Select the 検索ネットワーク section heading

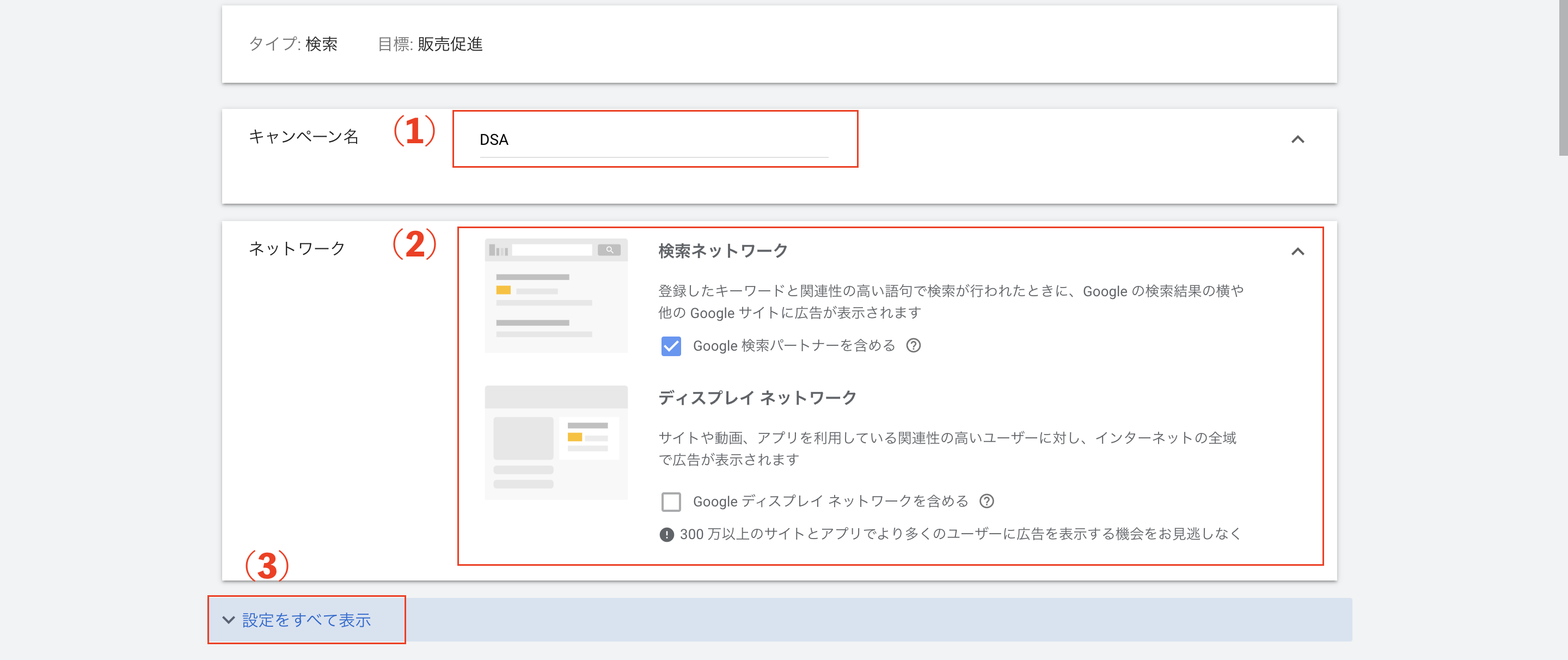point(724,249)
